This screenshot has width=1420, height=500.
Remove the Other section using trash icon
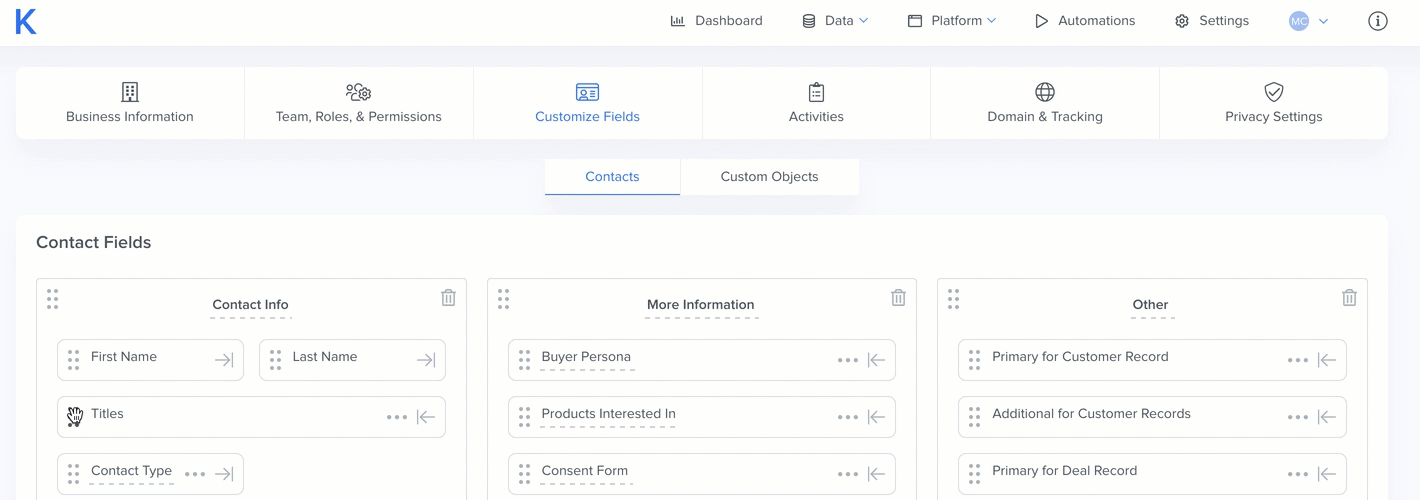[x=1349, y=298]
